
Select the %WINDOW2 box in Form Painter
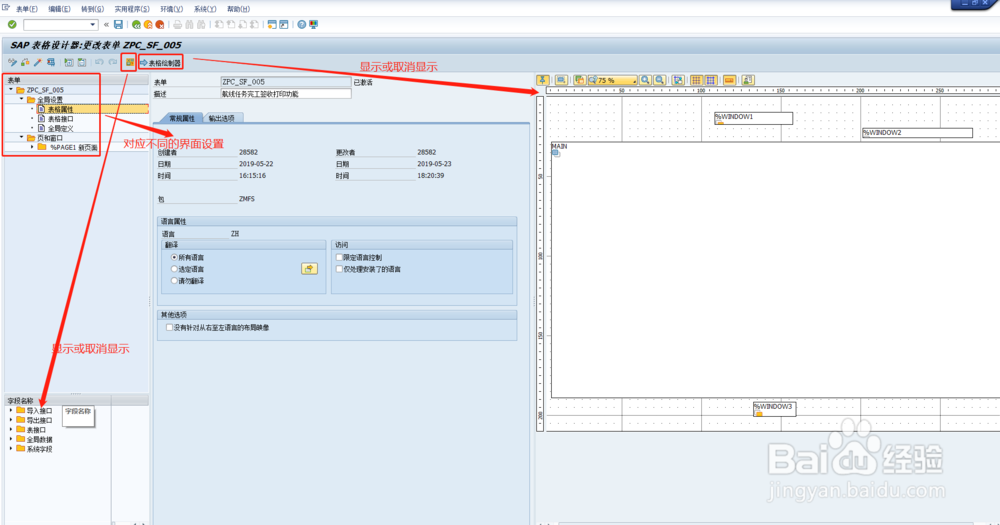click(917, 133)
